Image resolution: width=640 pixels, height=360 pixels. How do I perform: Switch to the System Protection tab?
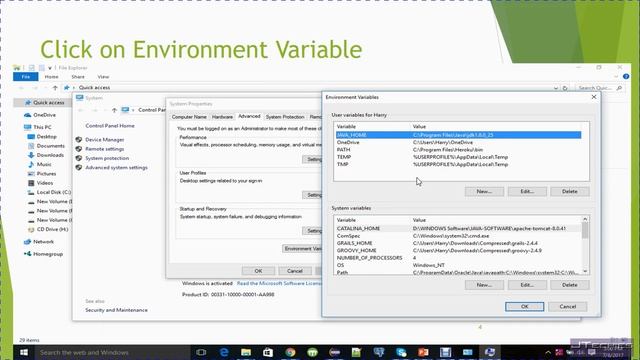(x=285, y=117)
